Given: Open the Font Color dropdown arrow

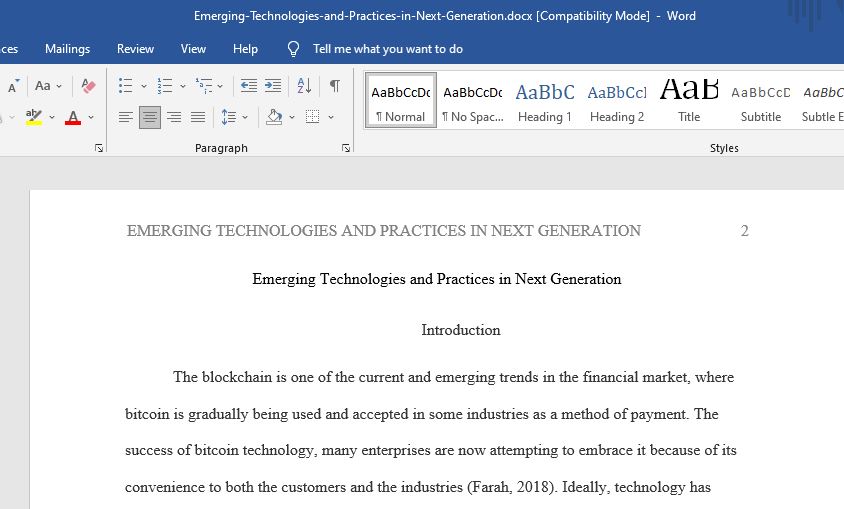Looking at the screenshot, I should click(x=91, y=117).
